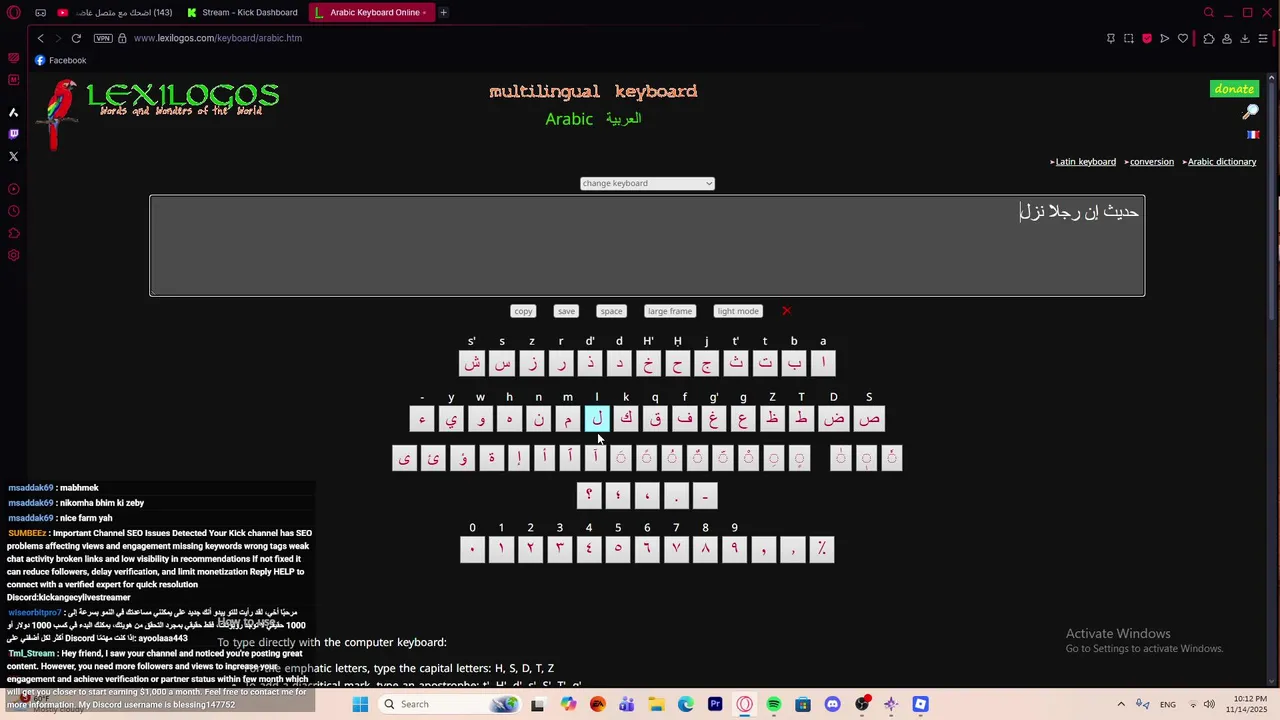This screenshot has height=720, width=1280.
Task: Click inside the Arabic text area
Action: [x=647, y=246]
